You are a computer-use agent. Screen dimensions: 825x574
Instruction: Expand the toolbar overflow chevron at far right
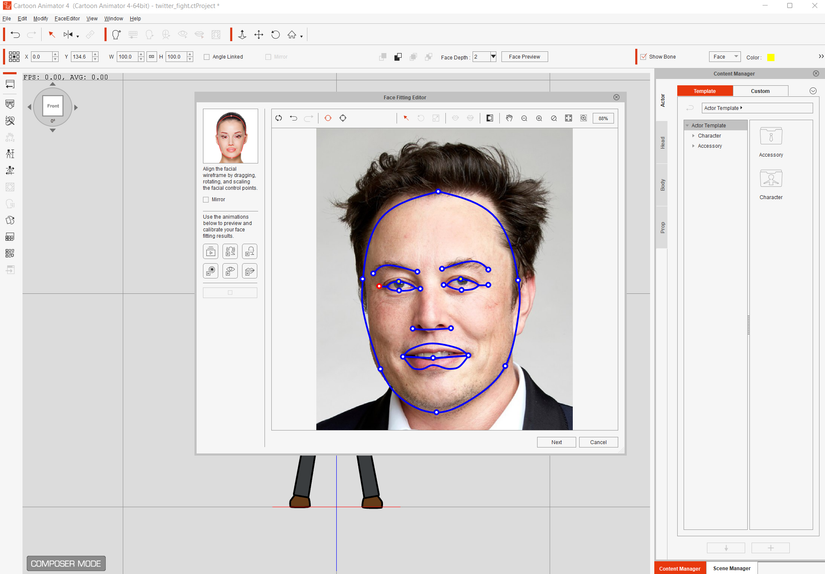821,56
